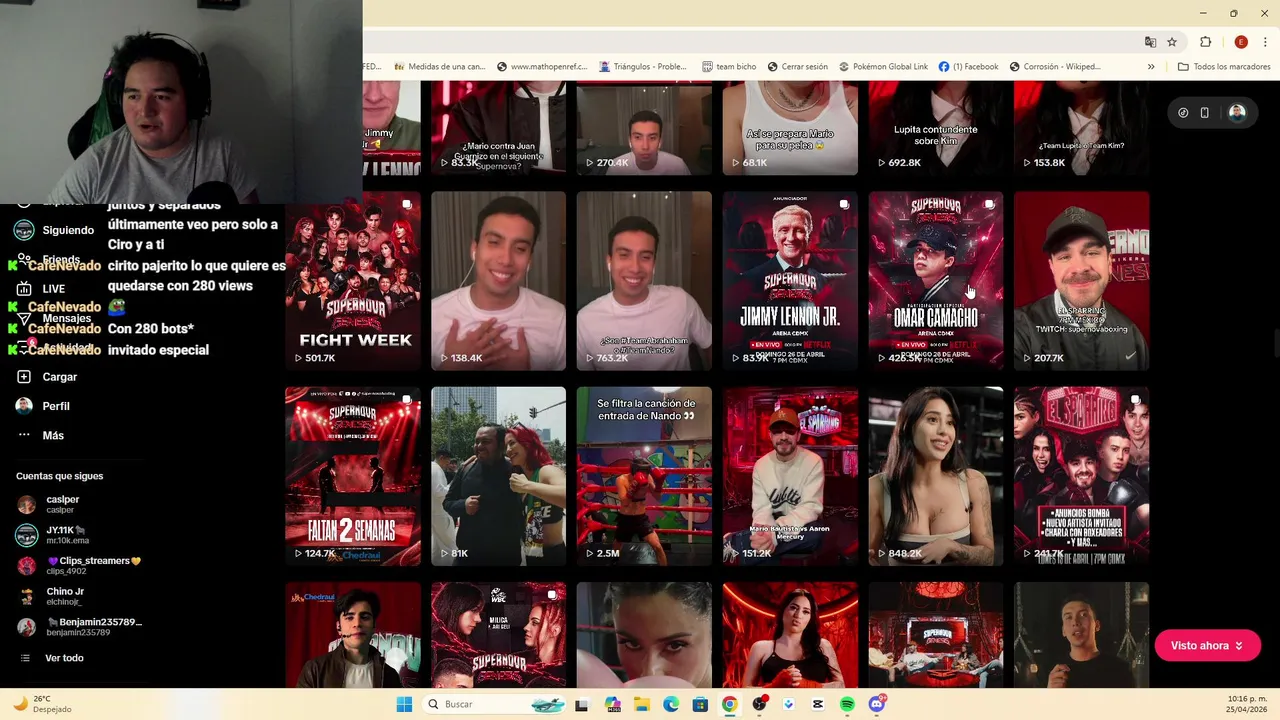Click the Cuentas que sigues heading

(60, 476)
